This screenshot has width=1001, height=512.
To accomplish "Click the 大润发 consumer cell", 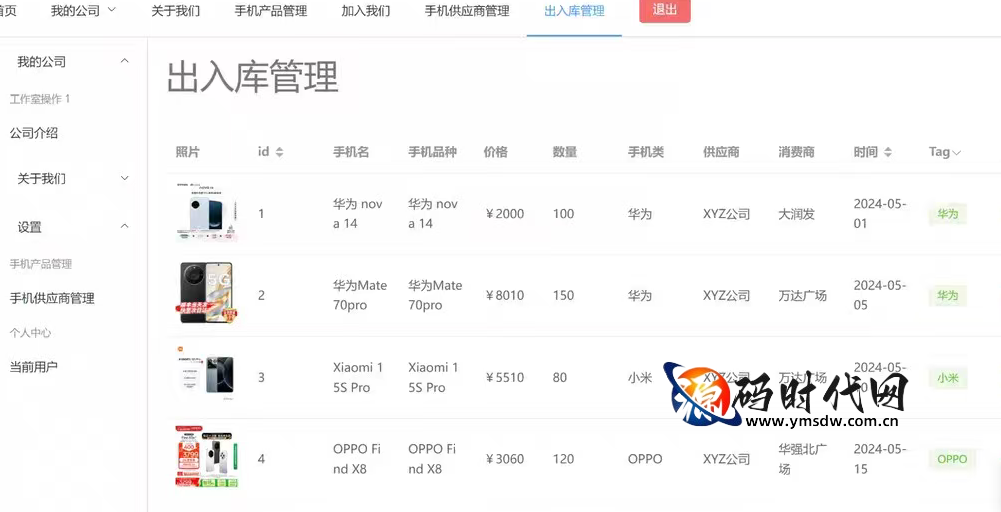I will pos(797,214).
